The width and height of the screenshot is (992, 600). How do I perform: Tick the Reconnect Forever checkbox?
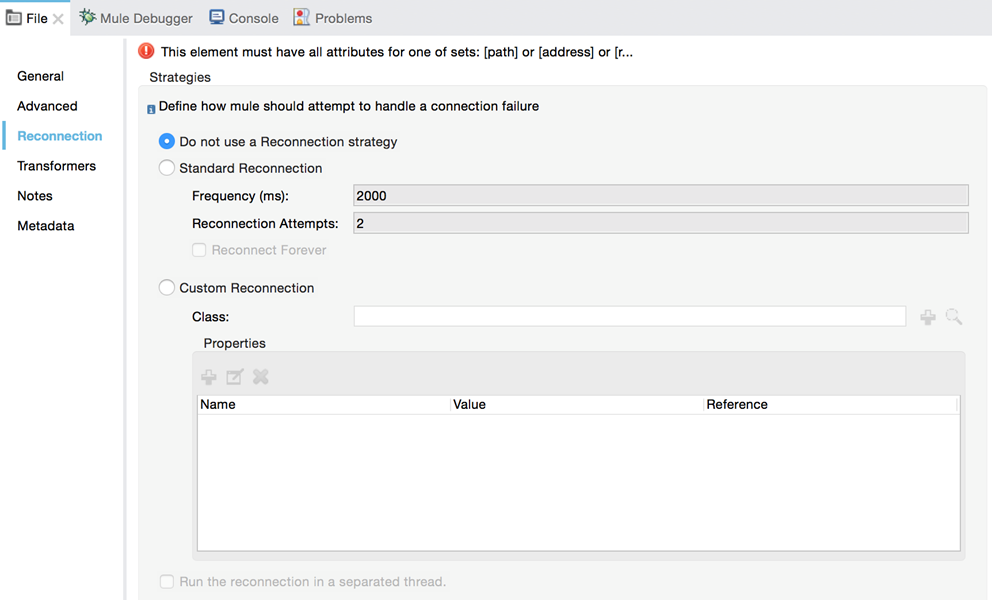pyautogui.click(x=199, y=250)
